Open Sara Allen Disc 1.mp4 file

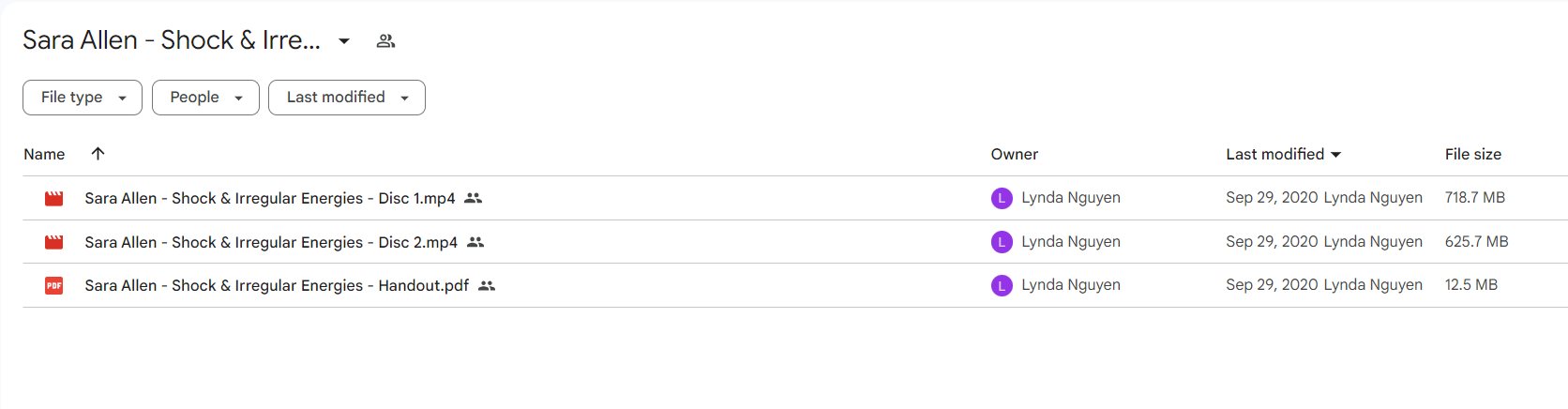coord(270,198)
